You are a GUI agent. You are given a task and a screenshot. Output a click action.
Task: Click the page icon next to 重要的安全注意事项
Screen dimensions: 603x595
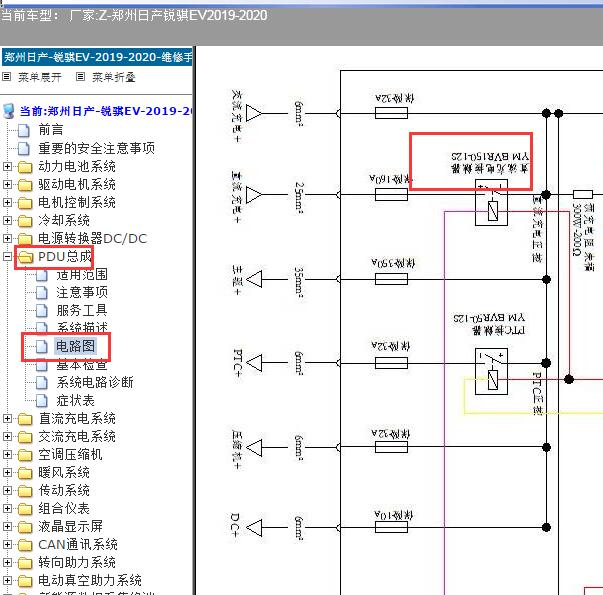click(x=24, y=148)
